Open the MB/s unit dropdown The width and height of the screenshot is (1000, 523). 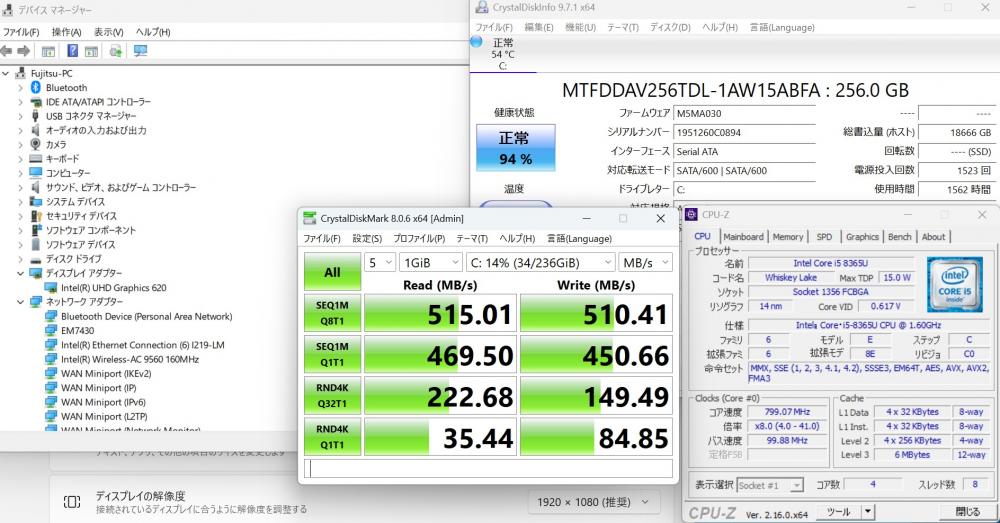[x=646, y=262]
